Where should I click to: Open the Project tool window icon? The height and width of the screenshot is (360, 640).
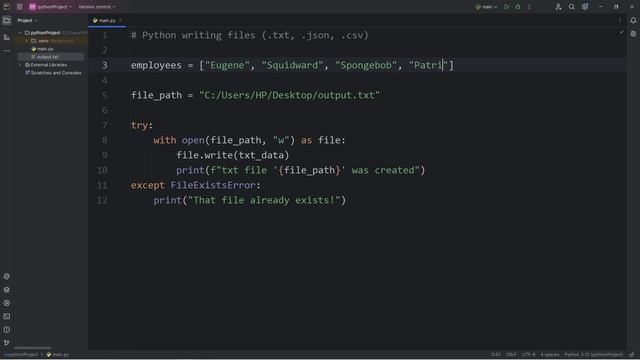(7, 20)
